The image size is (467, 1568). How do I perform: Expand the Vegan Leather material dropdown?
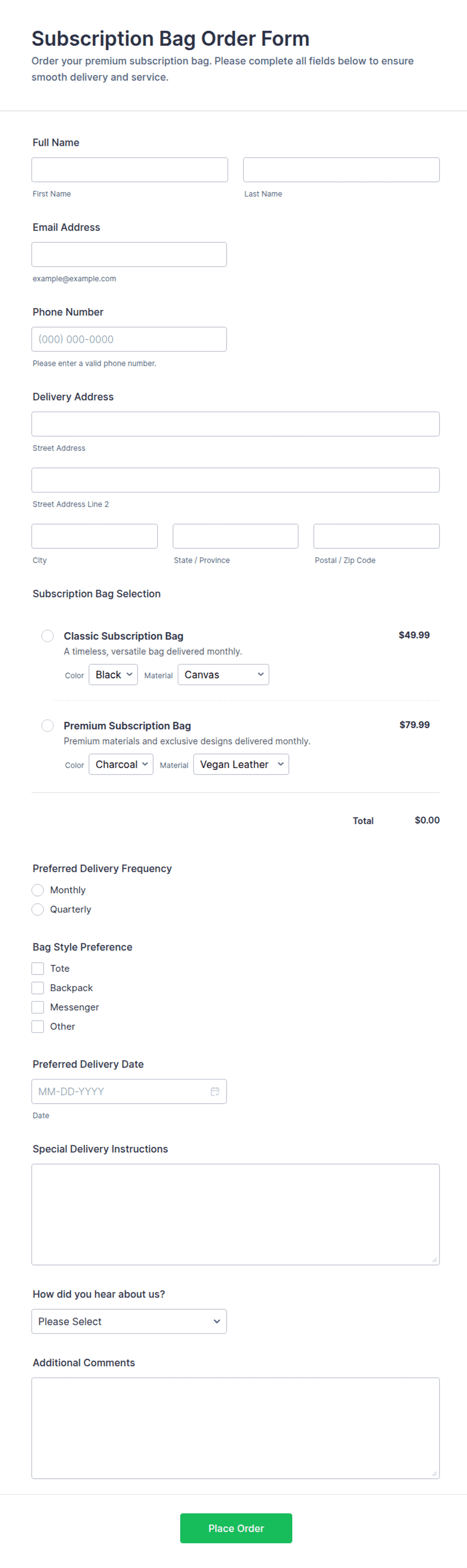[x=241, y=764]
